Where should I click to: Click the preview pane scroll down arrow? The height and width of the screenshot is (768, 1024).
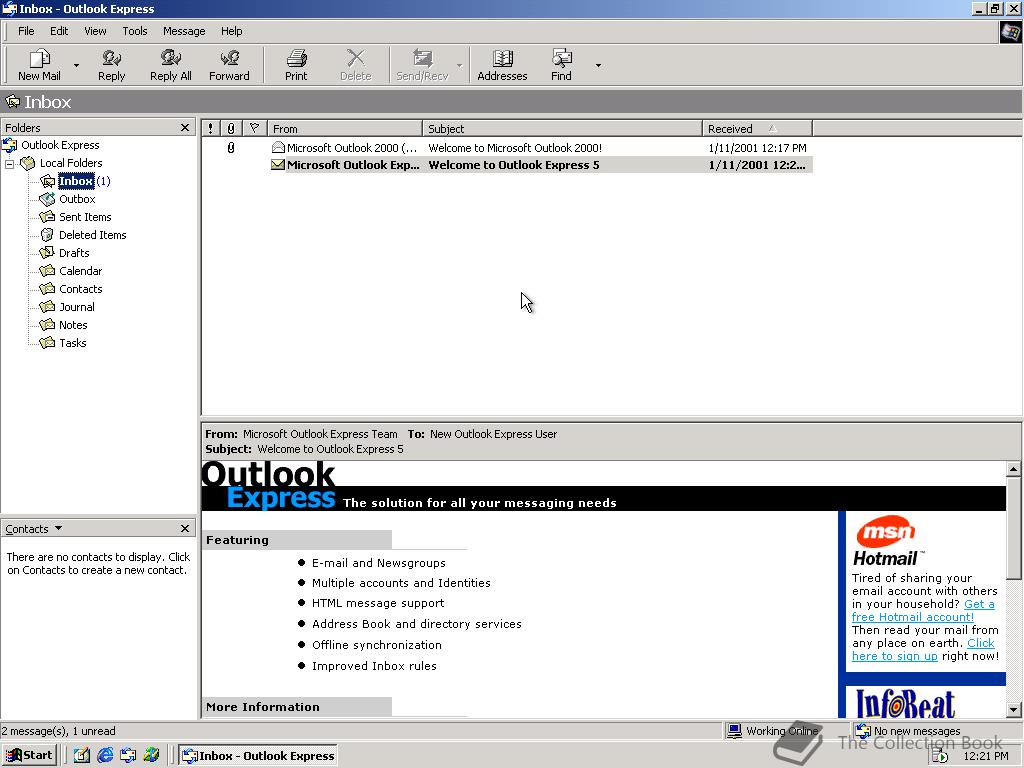(x=1013, y=710)
